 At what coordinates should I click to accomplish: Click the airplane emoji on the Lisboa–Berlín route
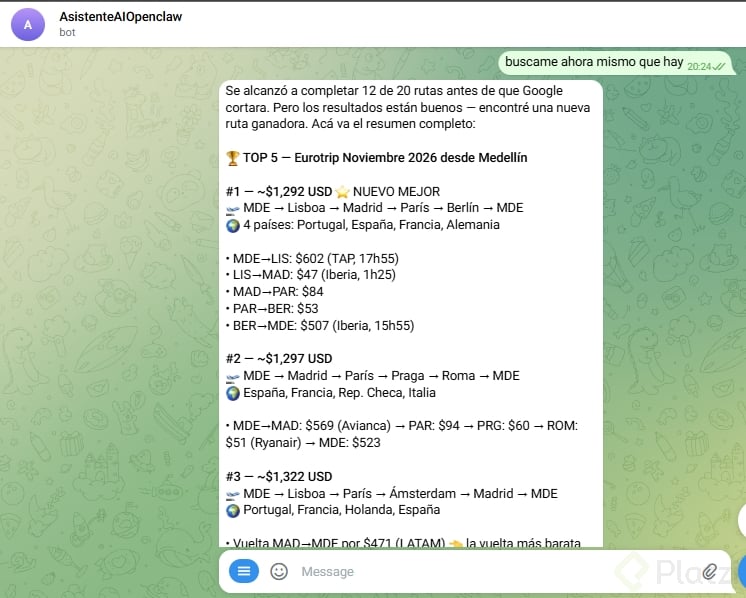click(233, 209)
